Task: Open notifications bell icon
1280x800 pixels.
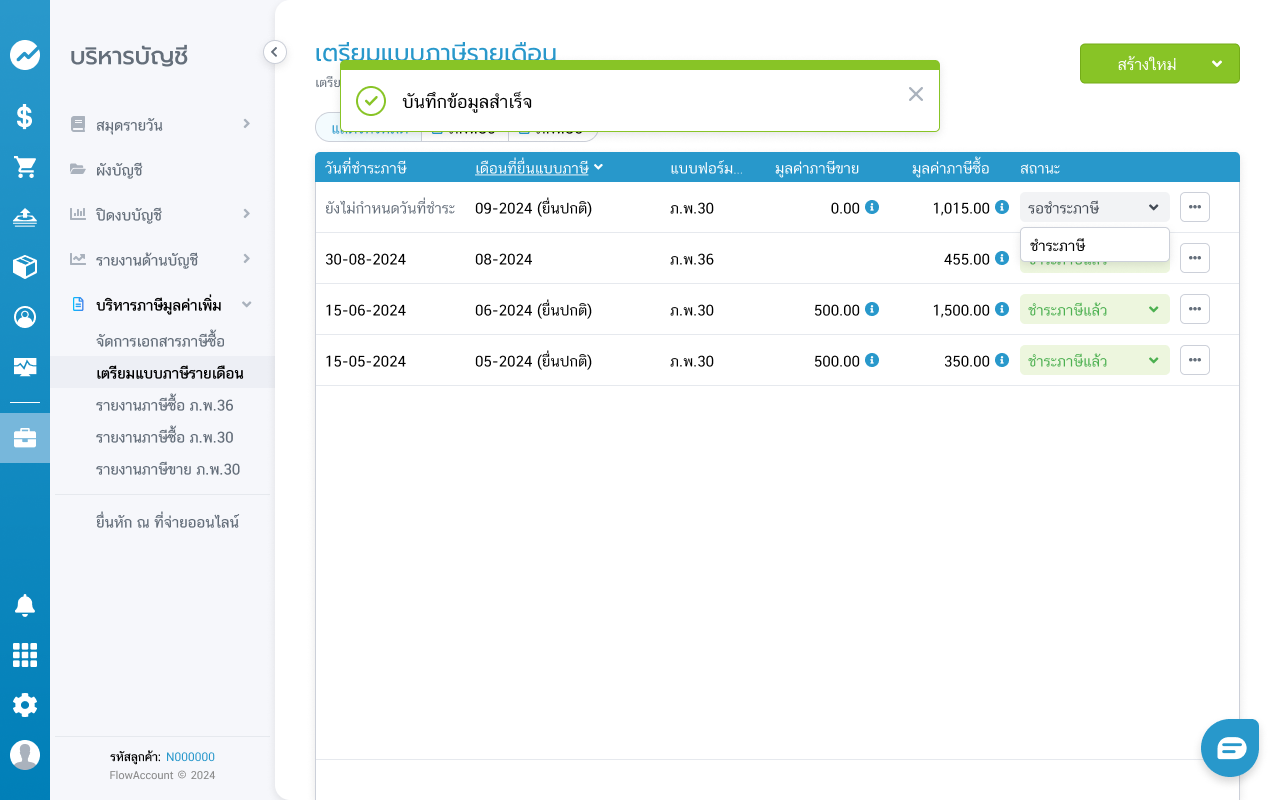Action: (25, 605)
